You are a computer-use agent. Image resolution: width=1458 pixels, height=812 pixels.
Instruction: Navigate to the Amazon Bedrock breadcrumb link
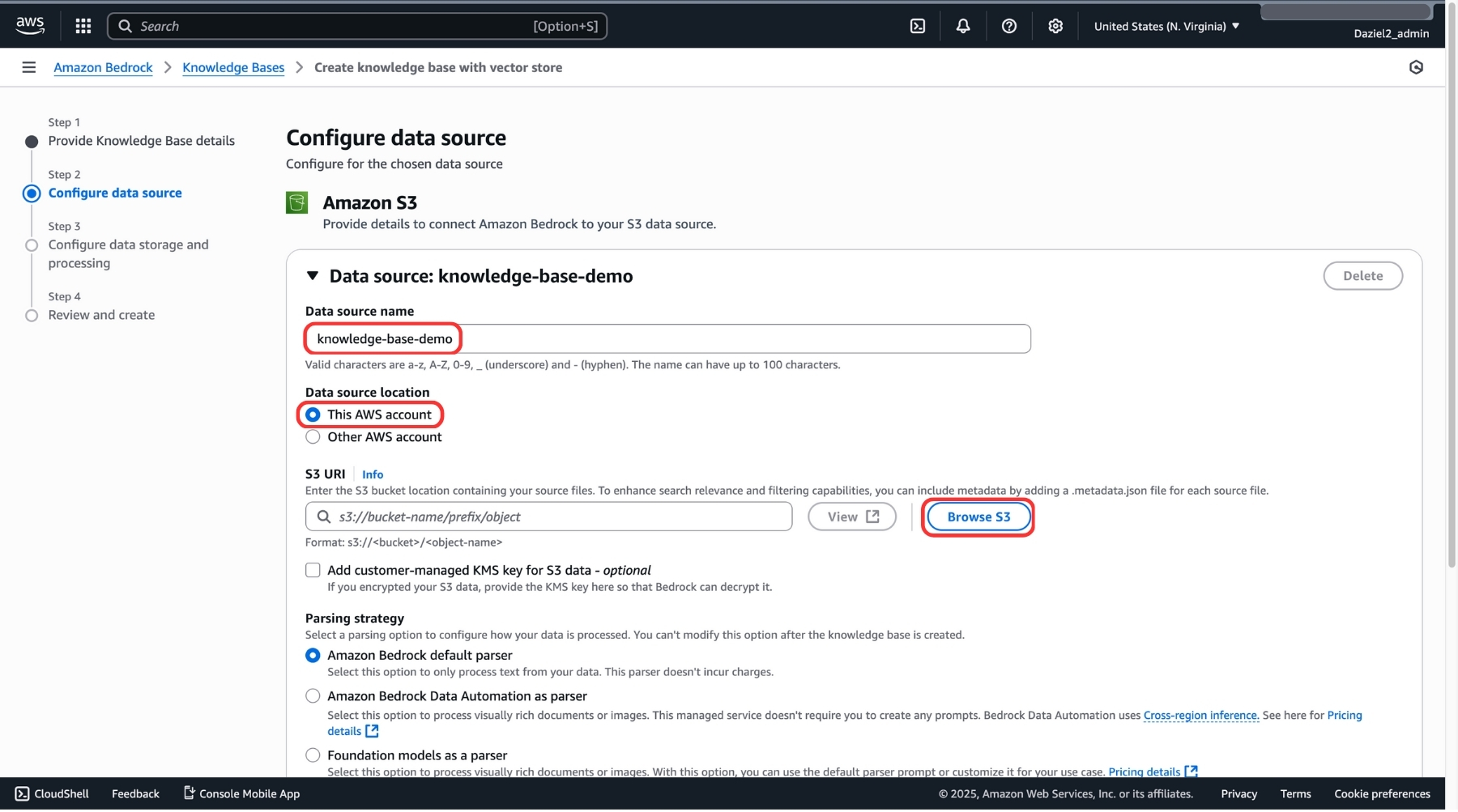[103, 67]
